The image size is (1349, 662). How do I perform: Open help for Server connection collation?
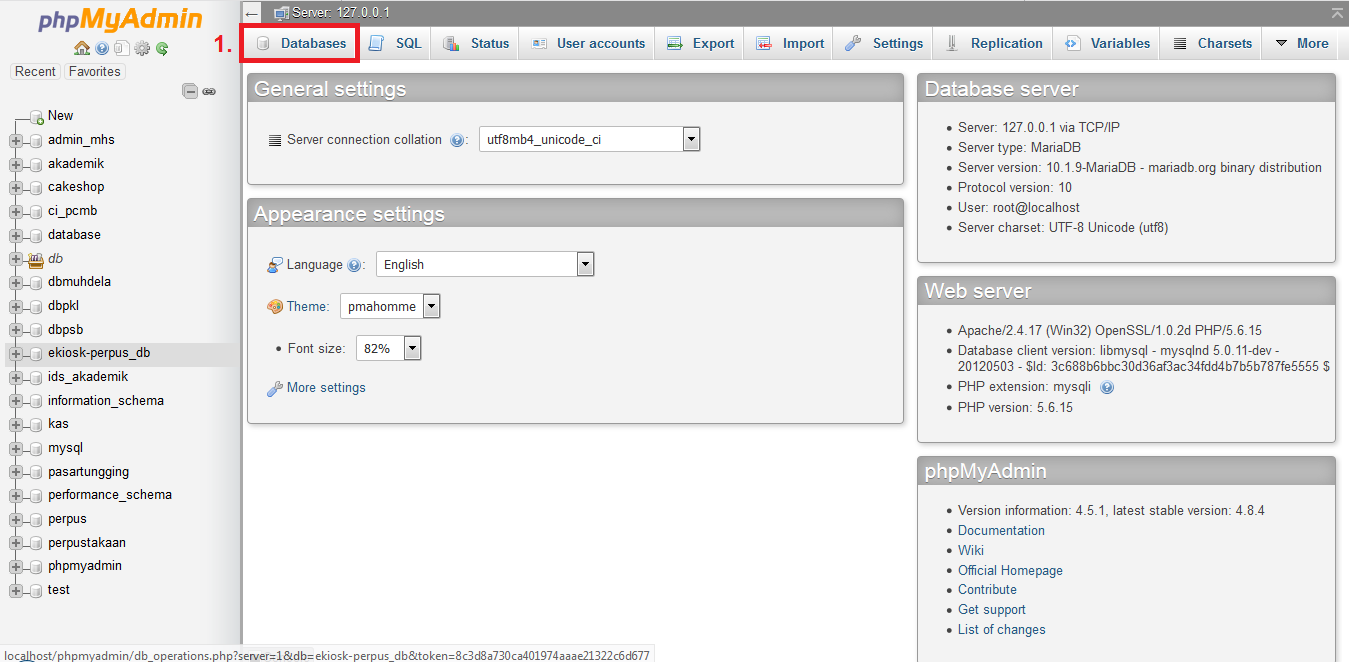tap(457, 140)
